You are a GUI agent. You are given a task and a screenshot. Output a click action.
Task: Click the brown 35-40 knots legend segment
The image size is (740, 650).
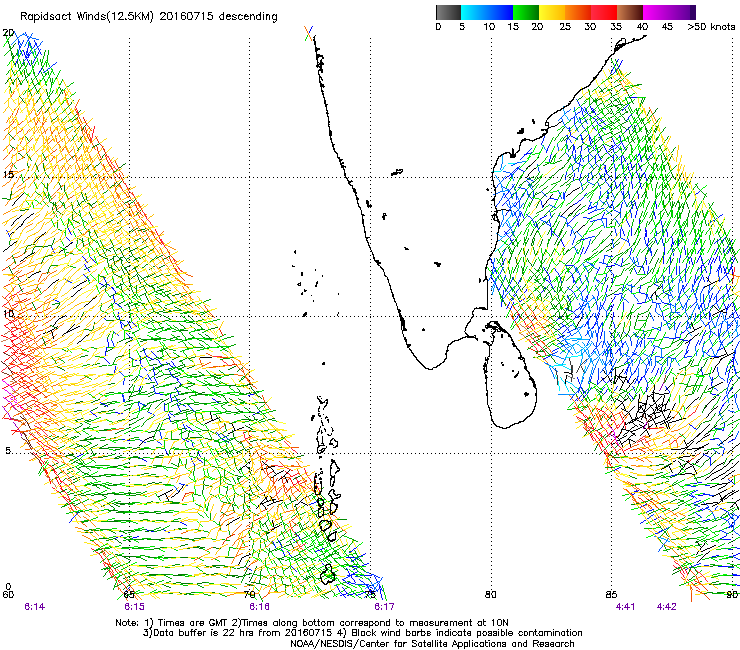coord(630,12)
